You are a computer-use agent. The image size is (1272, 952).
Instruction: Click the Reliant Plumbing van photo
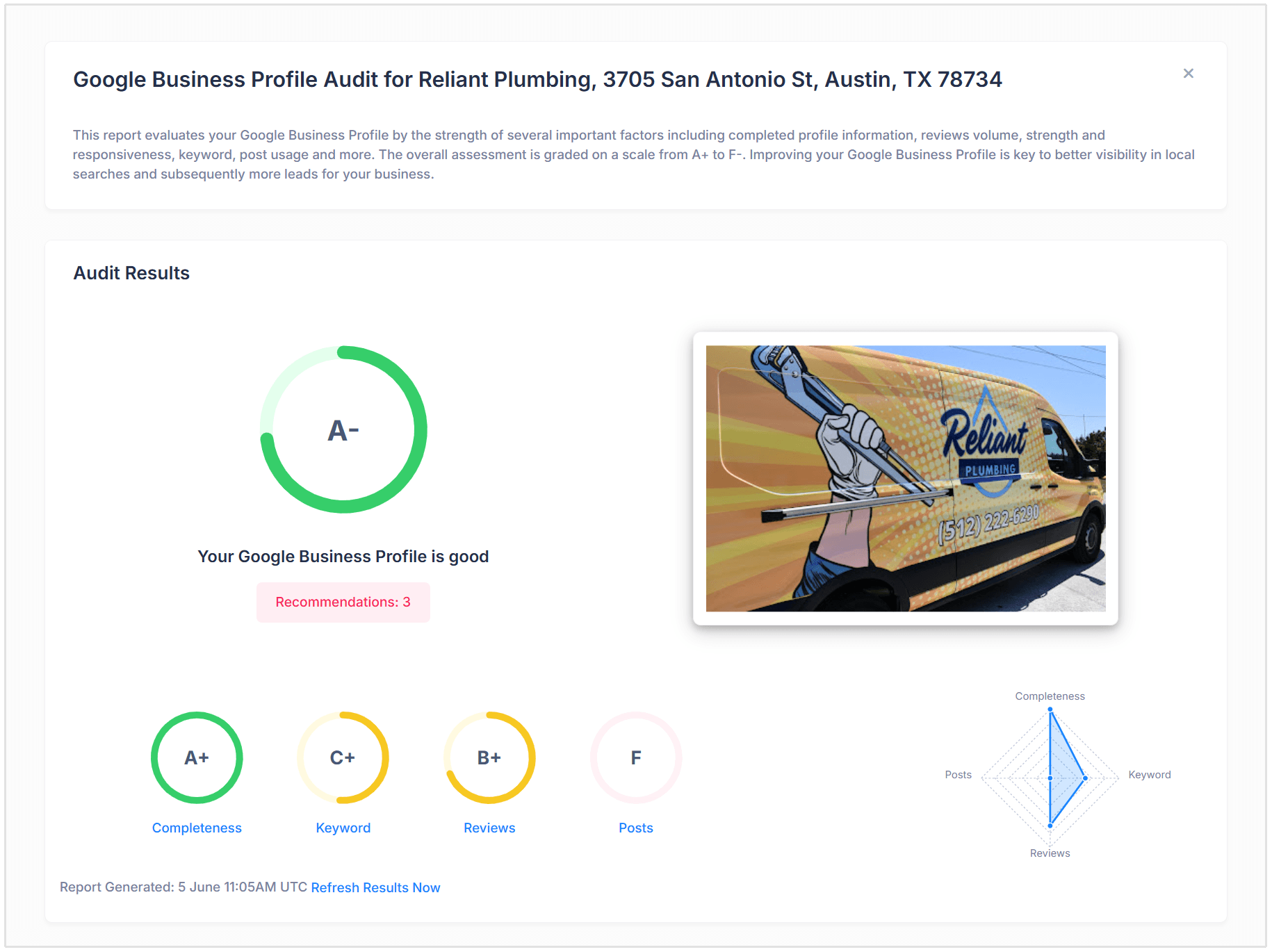(906, 479)
